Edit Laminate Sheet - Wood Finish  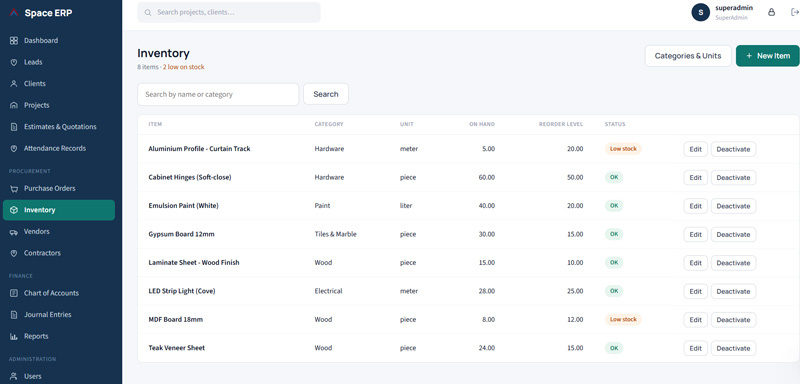tap(695, 263)
